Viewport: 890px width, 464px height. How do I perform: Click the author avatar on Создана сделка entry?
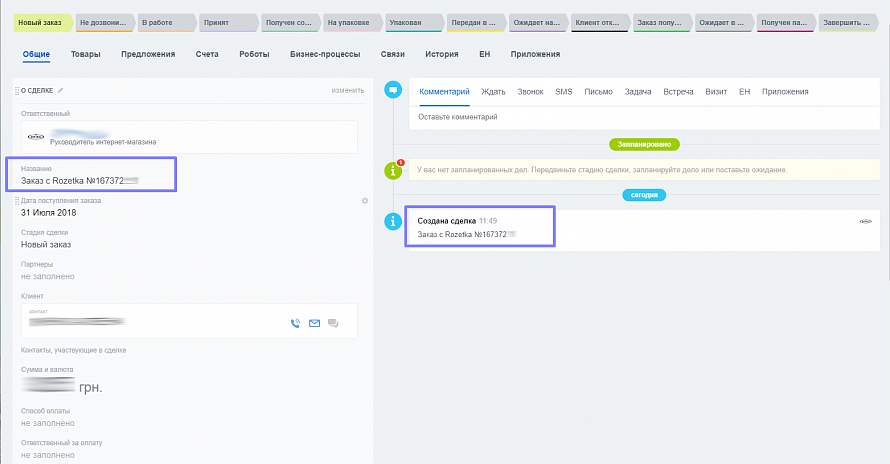coord(866,221)
